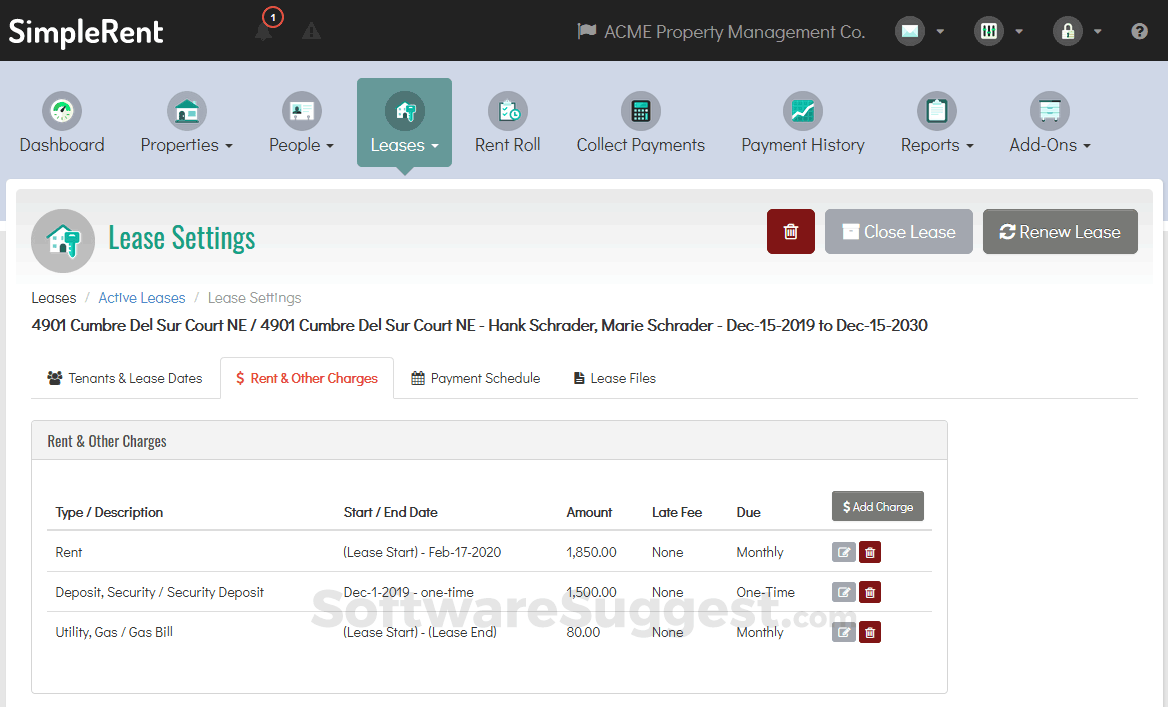Image resolution: width=1168 pixels, height=707 pixels.
Task: Click the alerts warning triangle icon
Action: click(311, 31)
